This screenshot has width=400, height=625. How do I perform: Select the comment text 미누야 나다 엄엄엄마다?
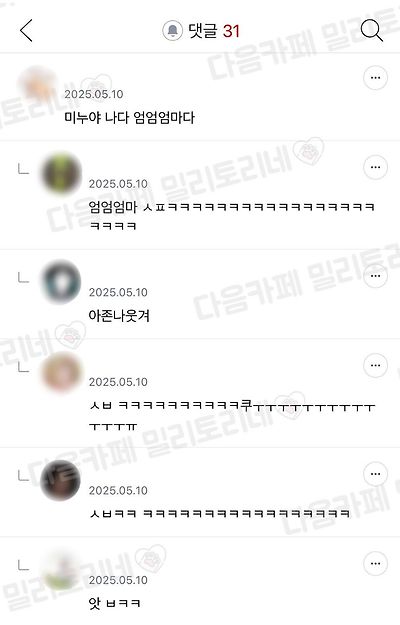click(129, 118)
